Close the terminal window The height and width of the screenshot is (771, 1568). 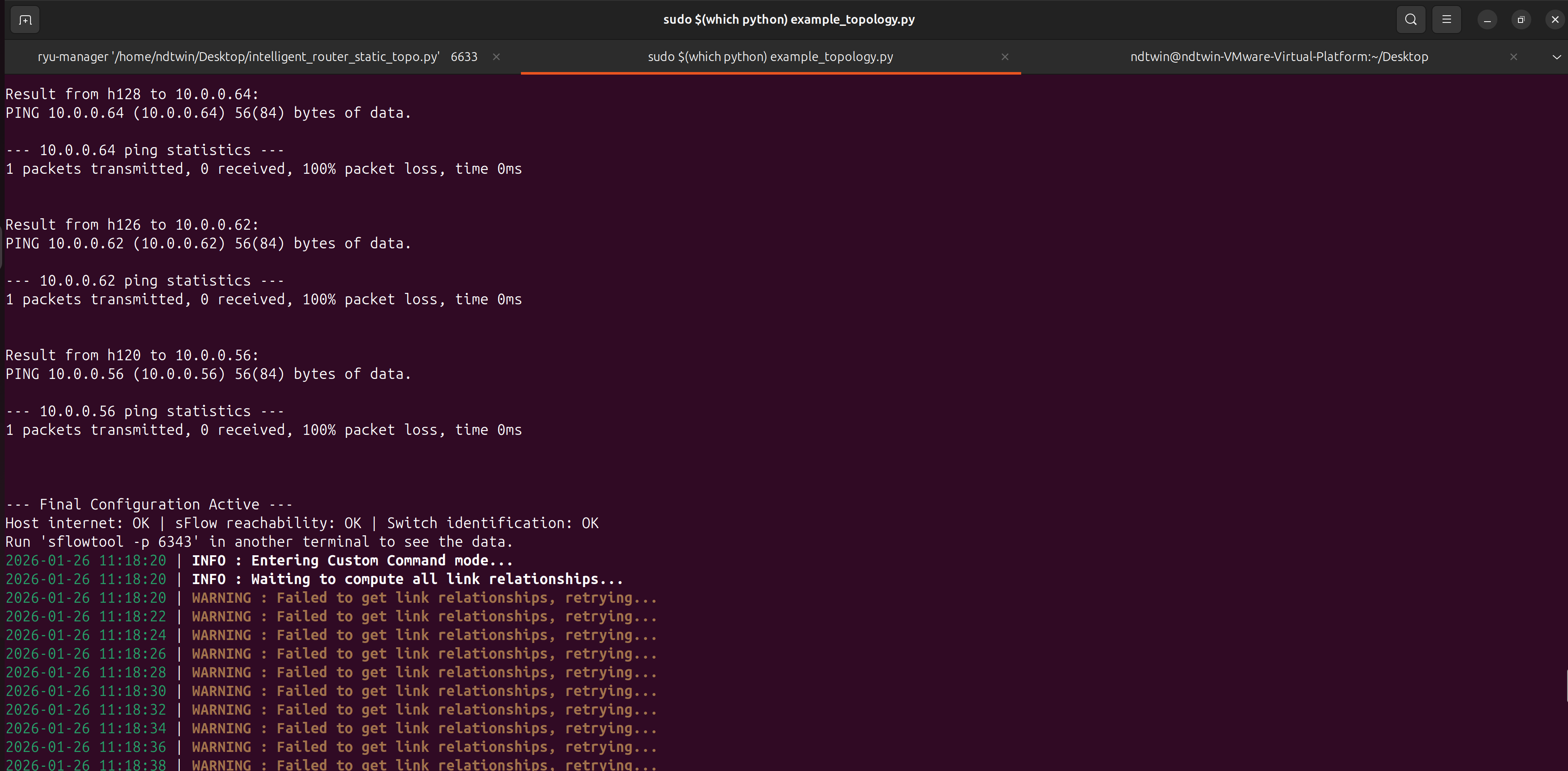[1554, 20]
